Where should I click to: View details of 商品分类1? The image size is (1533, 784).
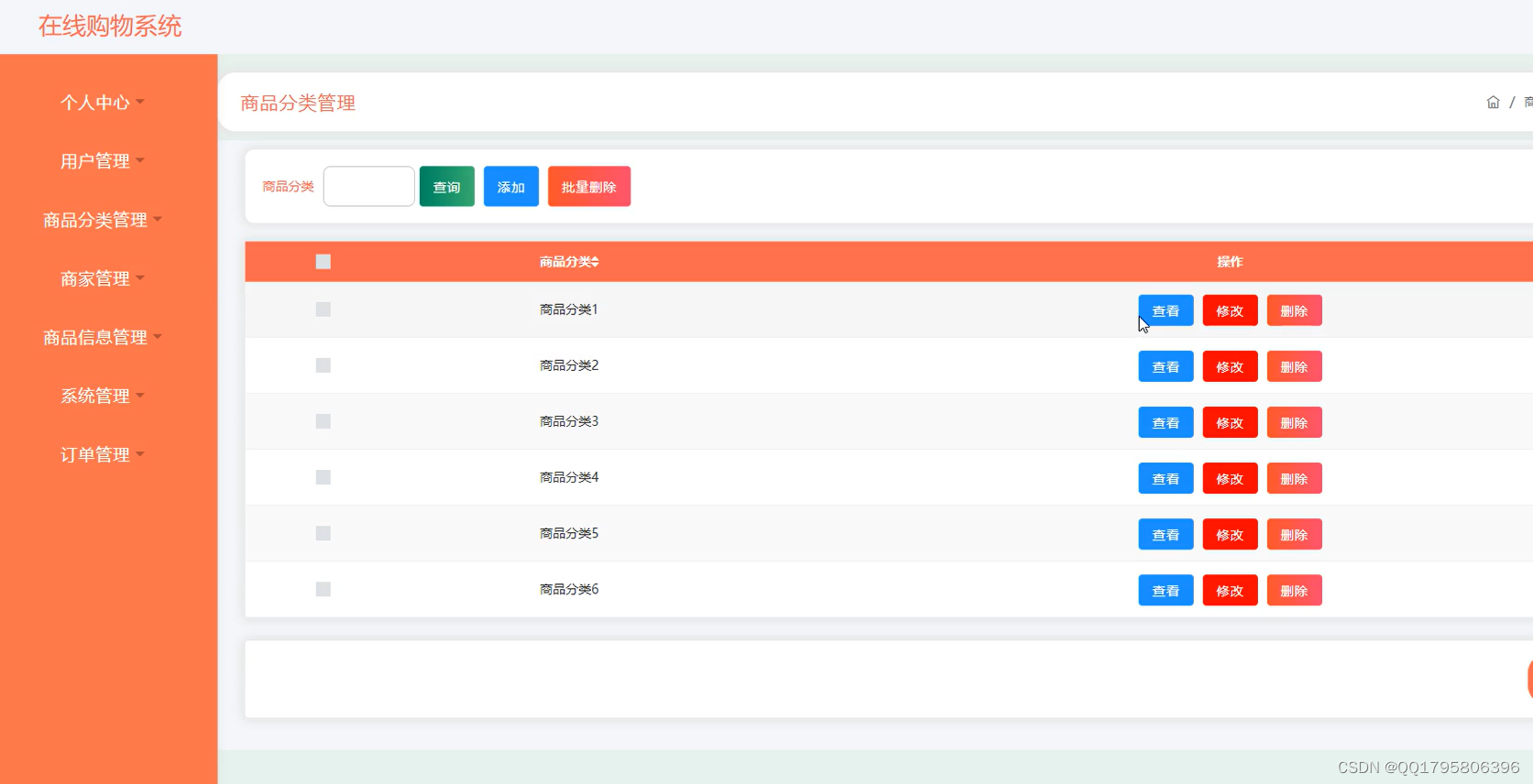click(1166, 310)
